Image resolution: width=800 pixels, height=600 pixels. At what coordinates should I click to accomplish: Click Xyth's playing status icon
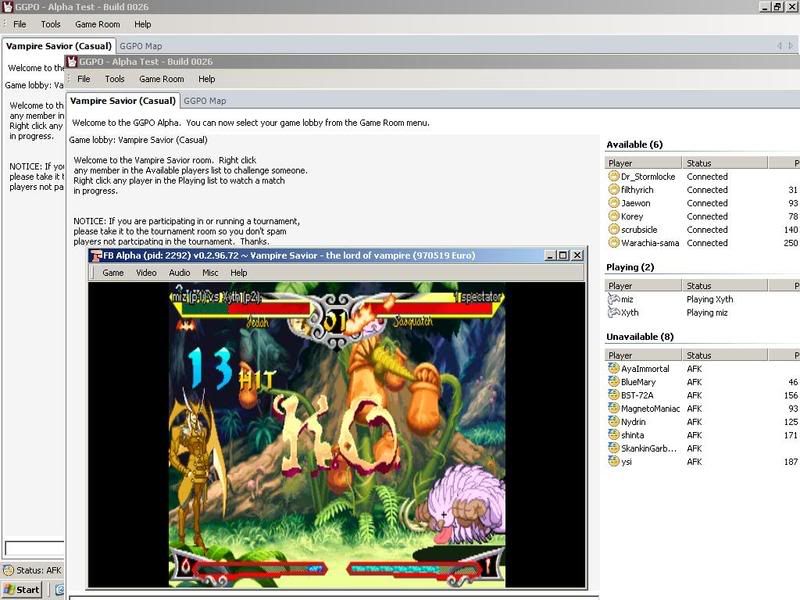point(613,312)
